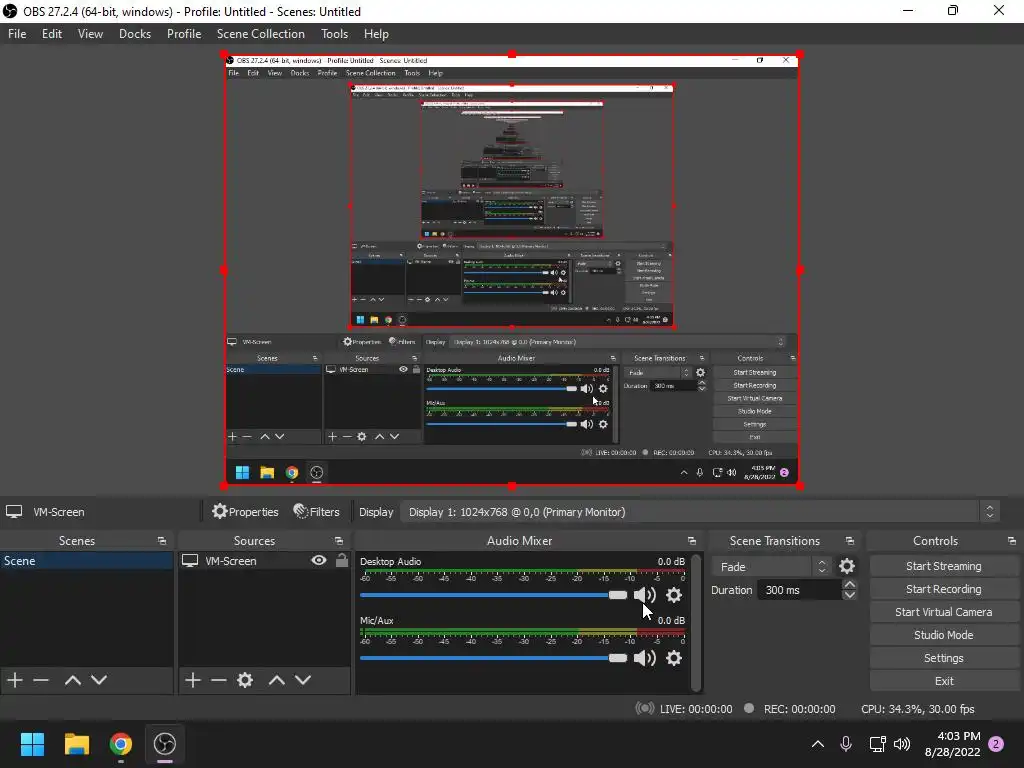1024x768 pixels.
Task: Move source down in Sources list
Action: coord(303,680)
